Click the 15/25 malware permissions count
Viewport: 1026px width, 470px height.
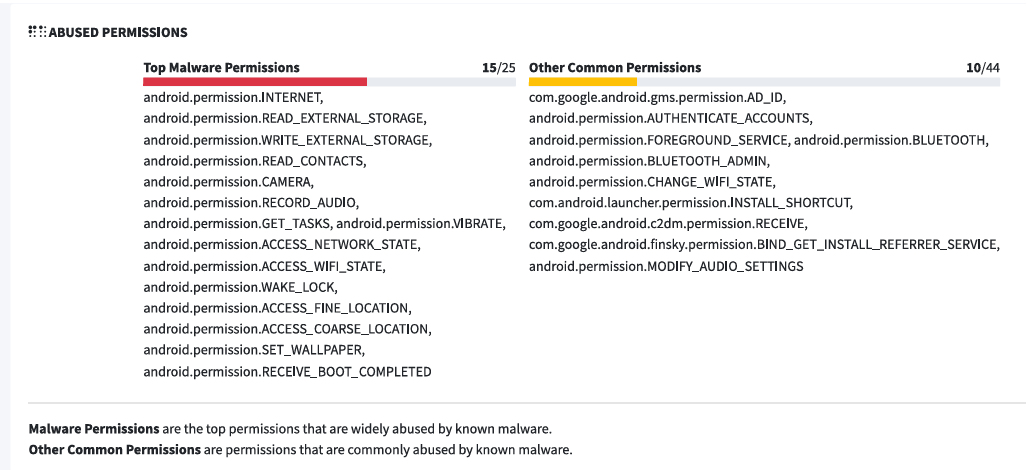coord(498,68)
